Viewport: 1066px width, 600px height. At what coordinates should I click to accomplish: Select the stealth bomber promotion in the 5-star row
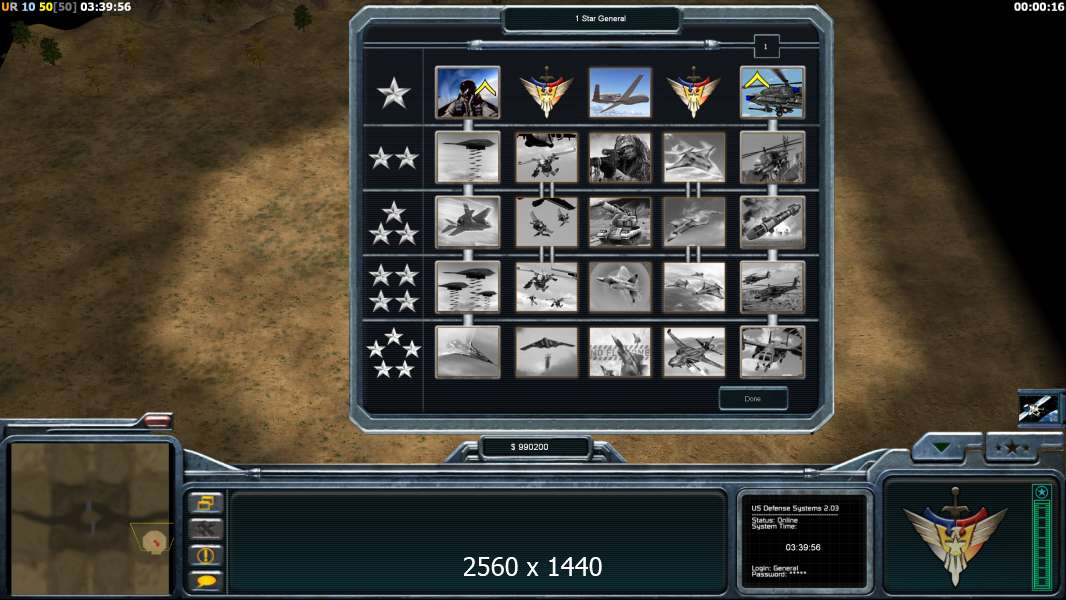546,352
